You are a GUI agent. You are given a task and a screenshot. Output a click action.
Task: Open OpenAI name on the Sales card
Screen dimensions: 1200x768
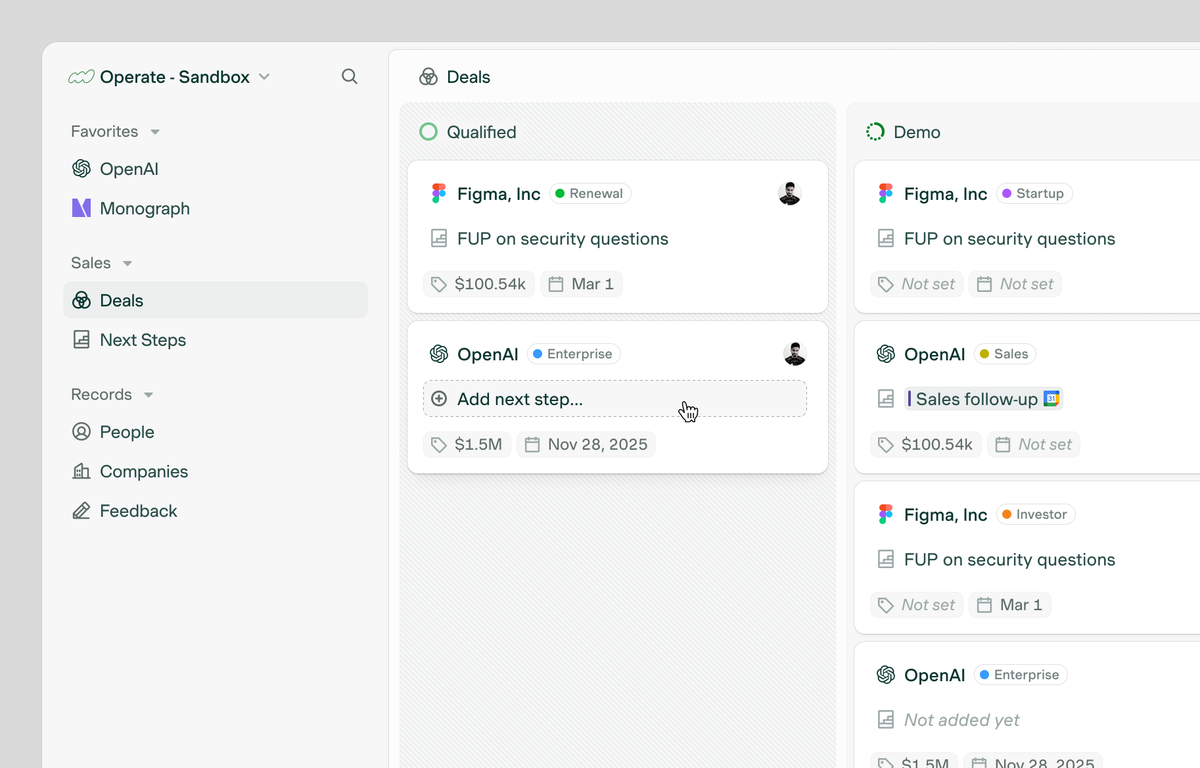pyautogui.click(x=935, y=354)
